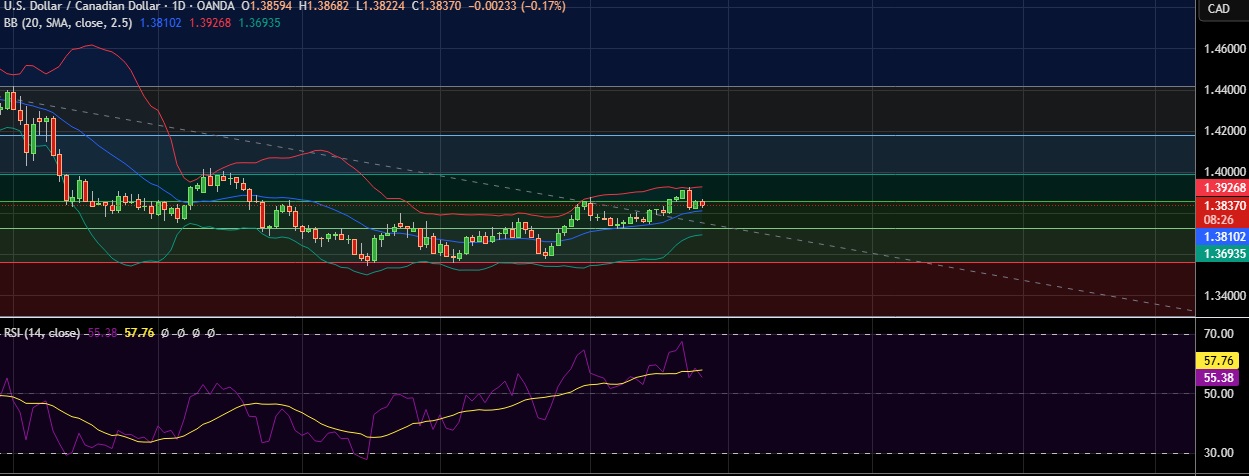Click the 1.46000 level on price scale
1249x476 pixels.
(1223, 49)
